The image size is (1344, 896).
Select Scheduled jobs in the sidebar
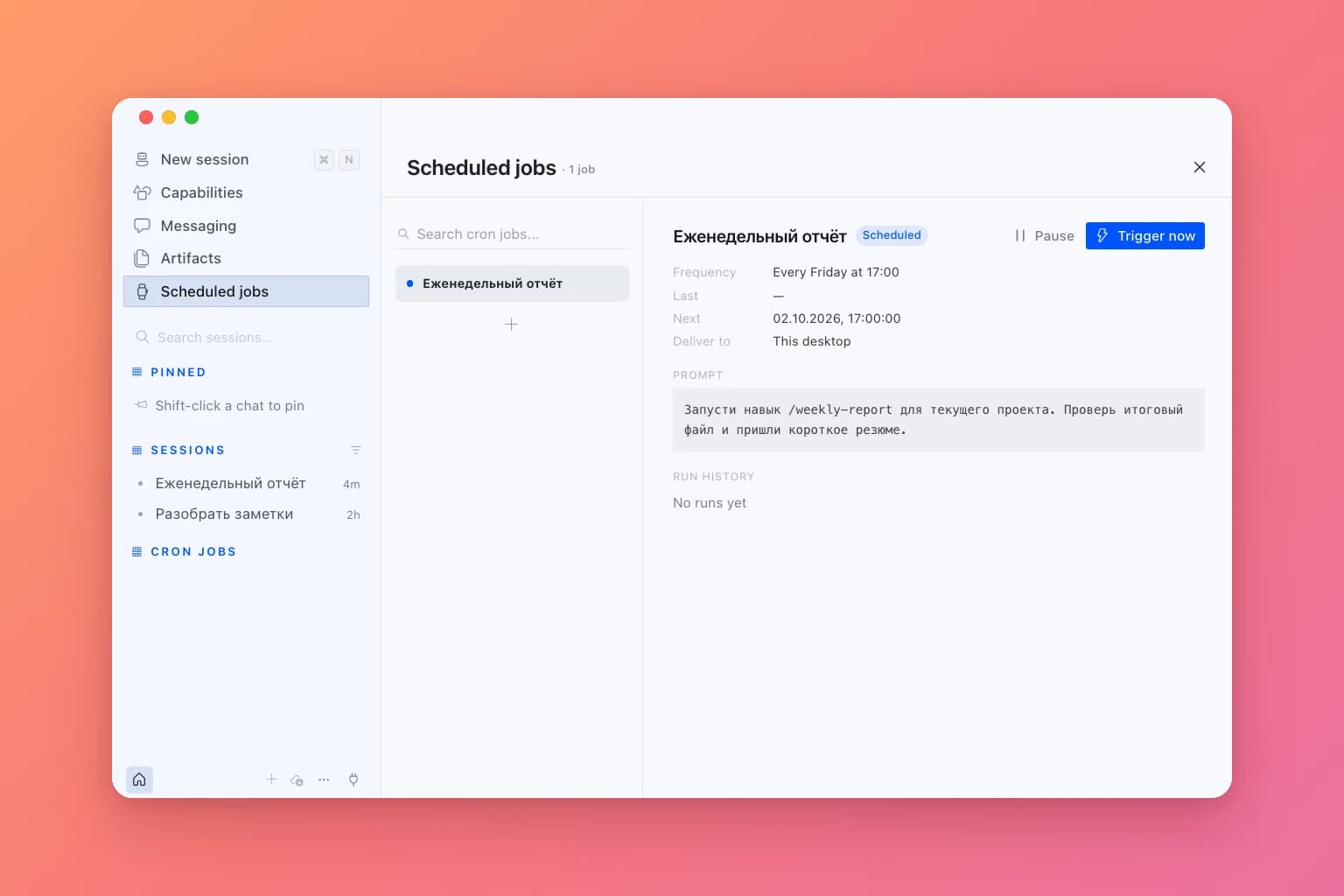tap(246, 291)
